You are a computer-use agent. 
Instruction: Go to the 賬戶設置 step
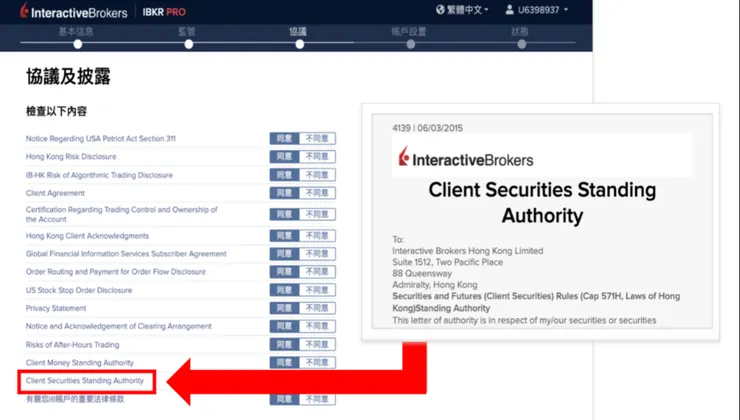[x=409, y=32]
